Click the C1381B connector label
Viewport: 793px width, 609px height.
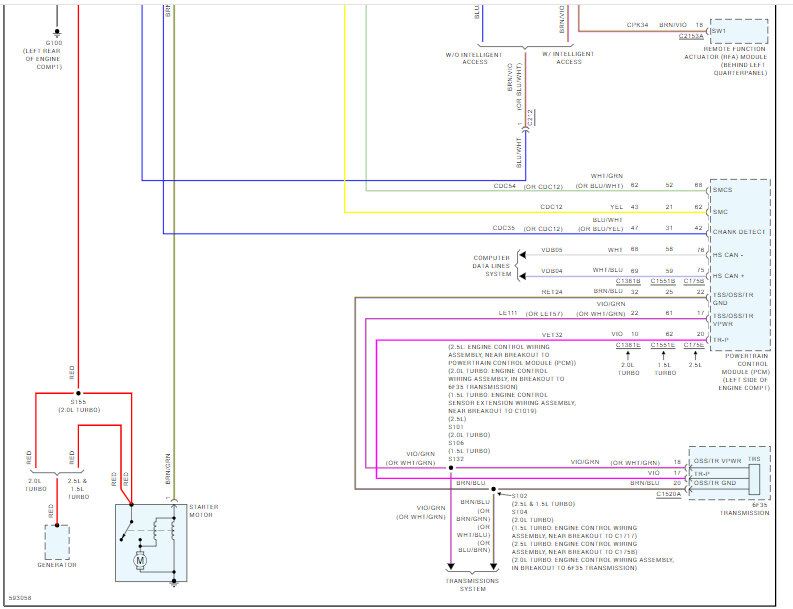(628, 281)
